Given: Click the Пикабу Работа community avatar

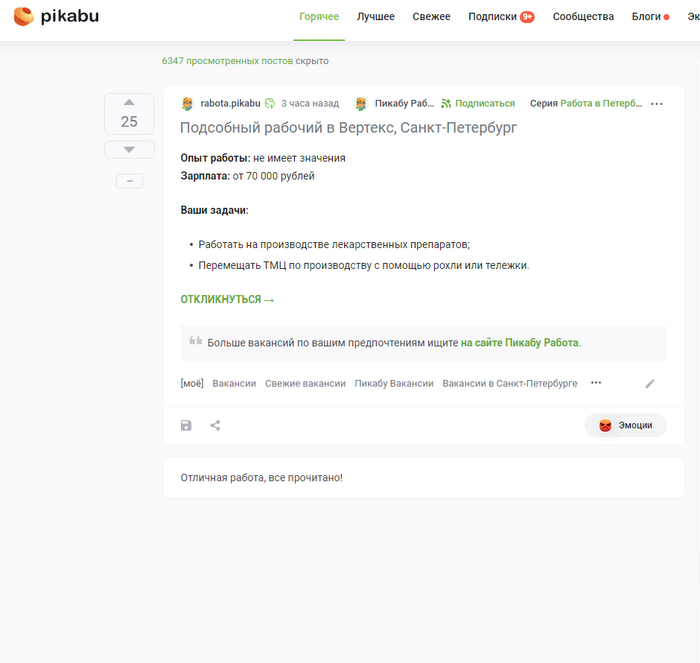Looking at the screenshot, I should pos(361,103).
